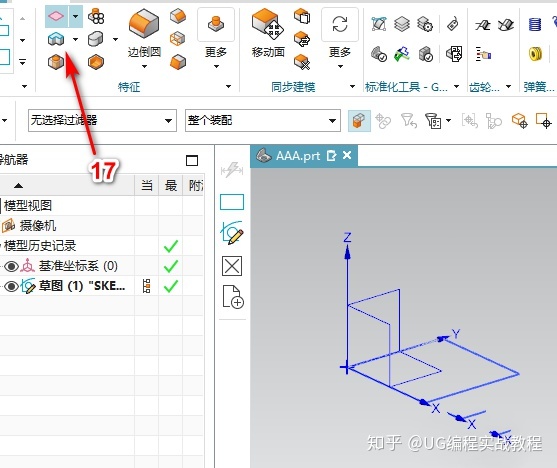Image resolution: width=557 pixels, height=468 pixels.
Task: Click the tag label icon
Action: pyautogui.click(x=453, y=24)
